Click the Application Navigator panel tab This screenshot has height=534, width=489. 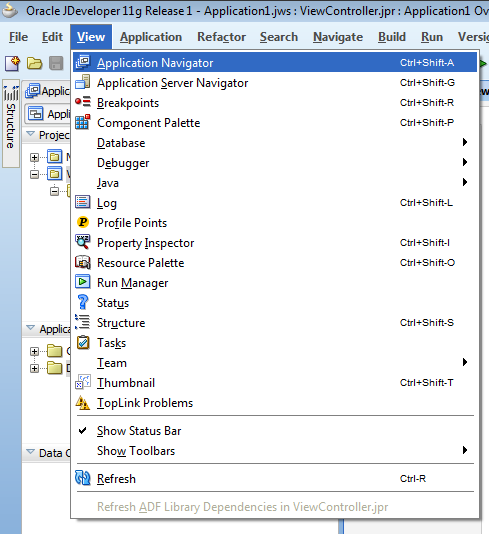[47, 91]
